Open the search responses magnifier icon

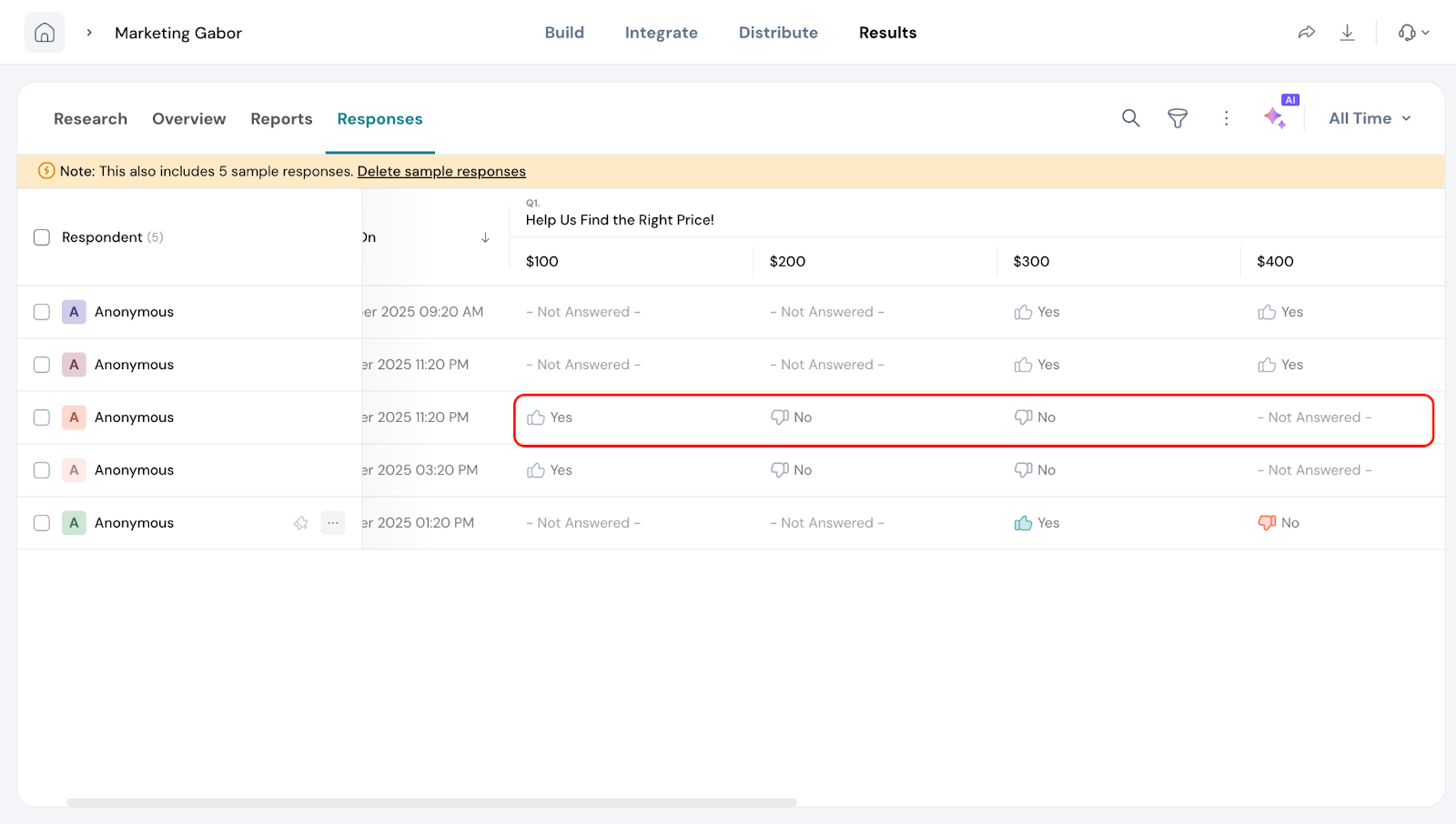(1130, 118)
